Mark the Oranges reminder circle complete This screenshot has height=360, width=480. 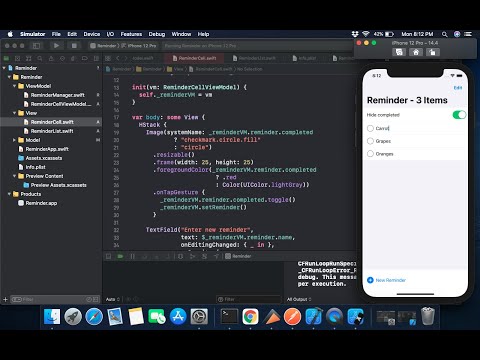[370, 154]
